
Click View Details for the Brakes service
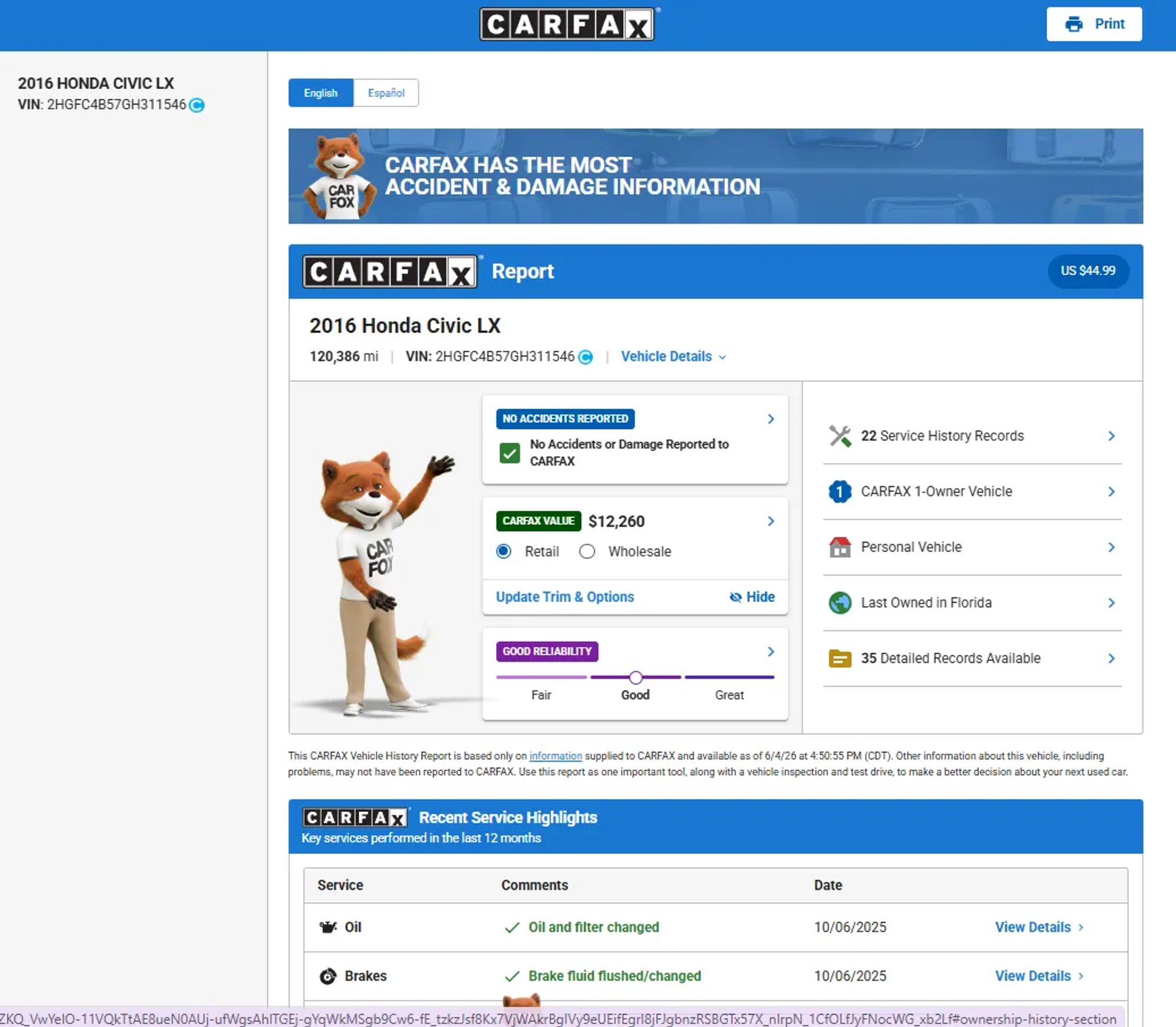point(1039,976)
